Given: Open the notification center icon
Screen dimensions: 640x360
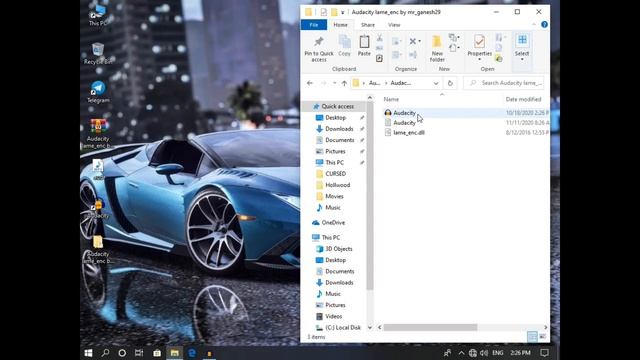Looking at the screenshot, I should coord(544,353).
